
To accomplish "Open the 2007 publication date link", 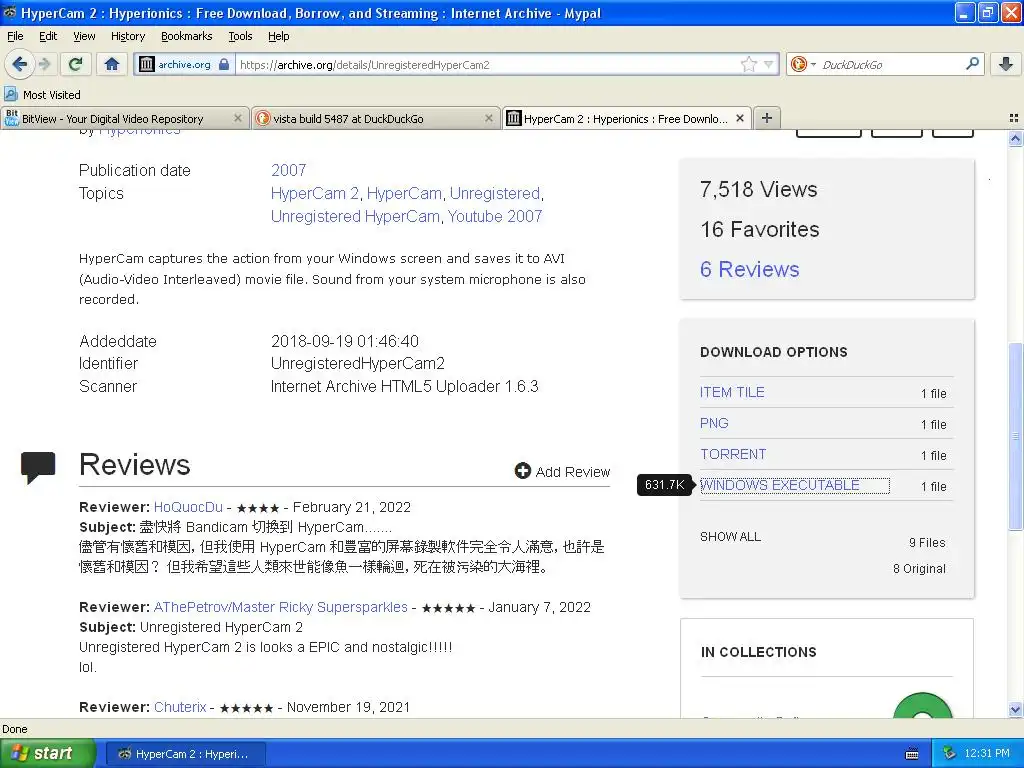I will point(289,170).
